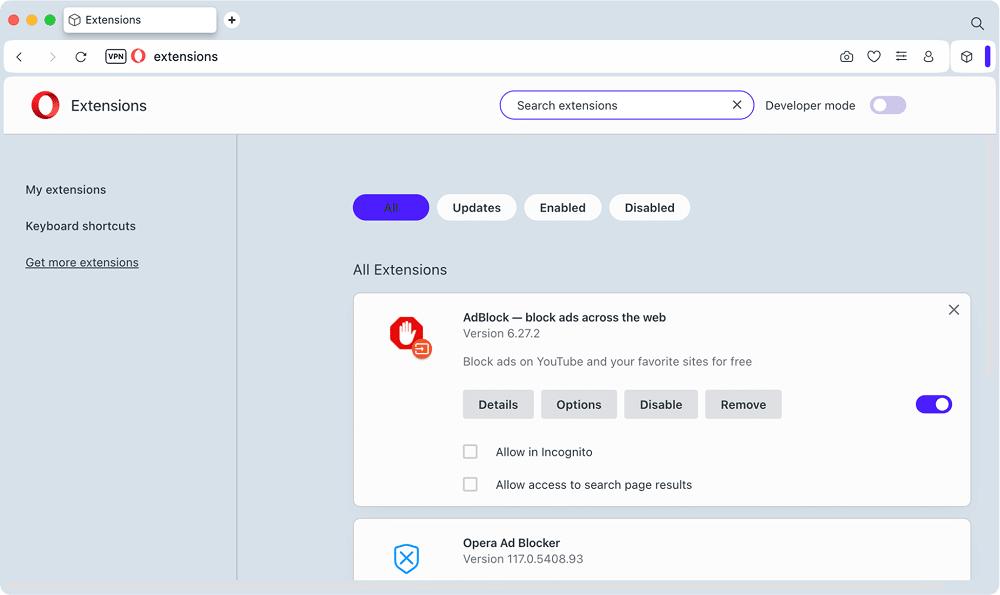The width and height of the screenshot is (1000, 595).
Task: Remove the AdBlock extension
Action: click(x=743, y=405)
